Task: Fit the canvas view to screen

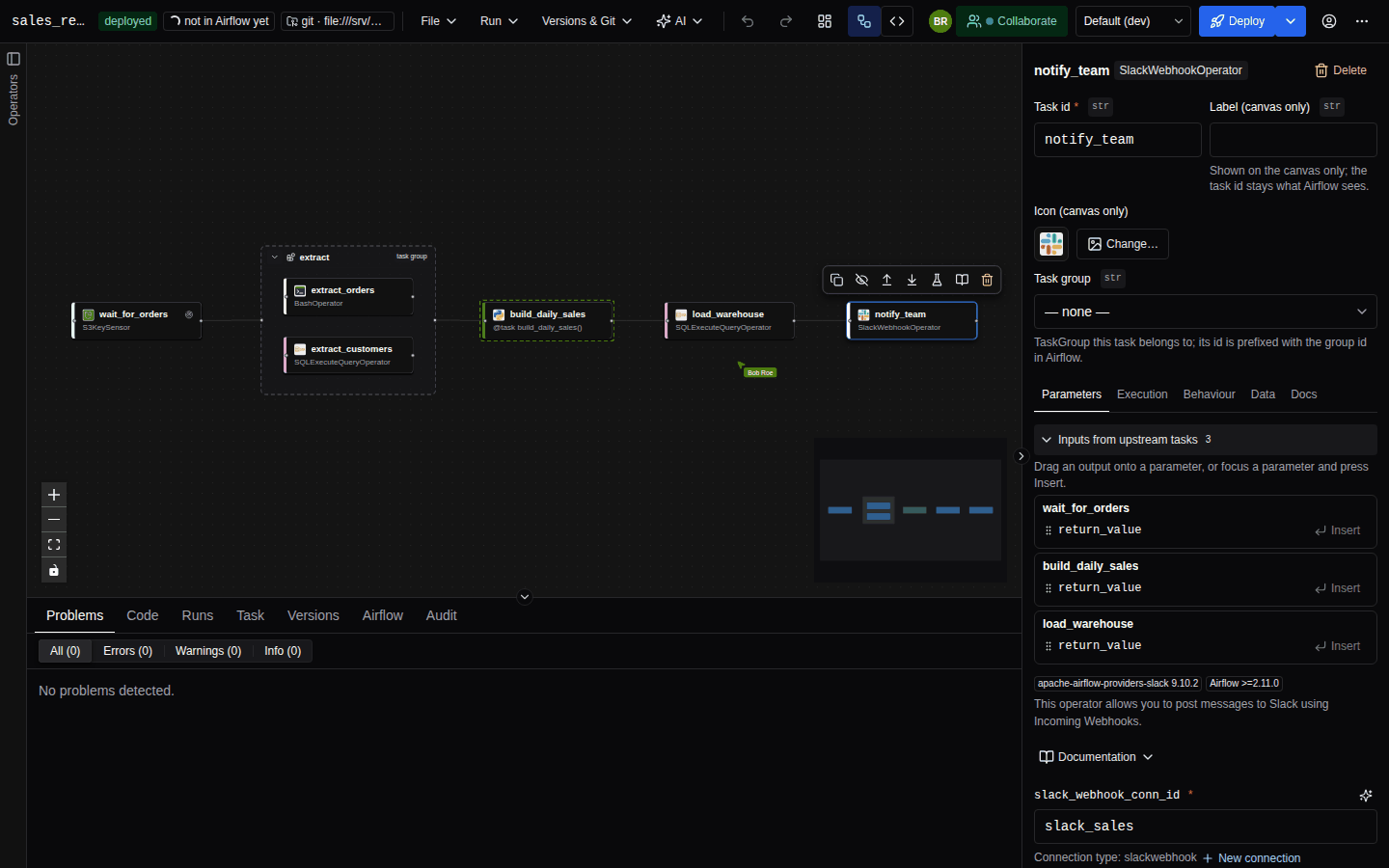Action: [54, 545]
